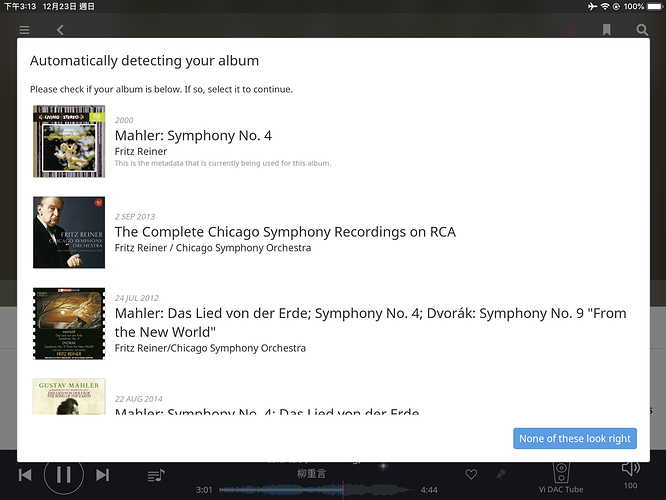Favorite the track with heart icon
Image resolution: width=666 pixels, height=500 pixels.
point(471,474)
